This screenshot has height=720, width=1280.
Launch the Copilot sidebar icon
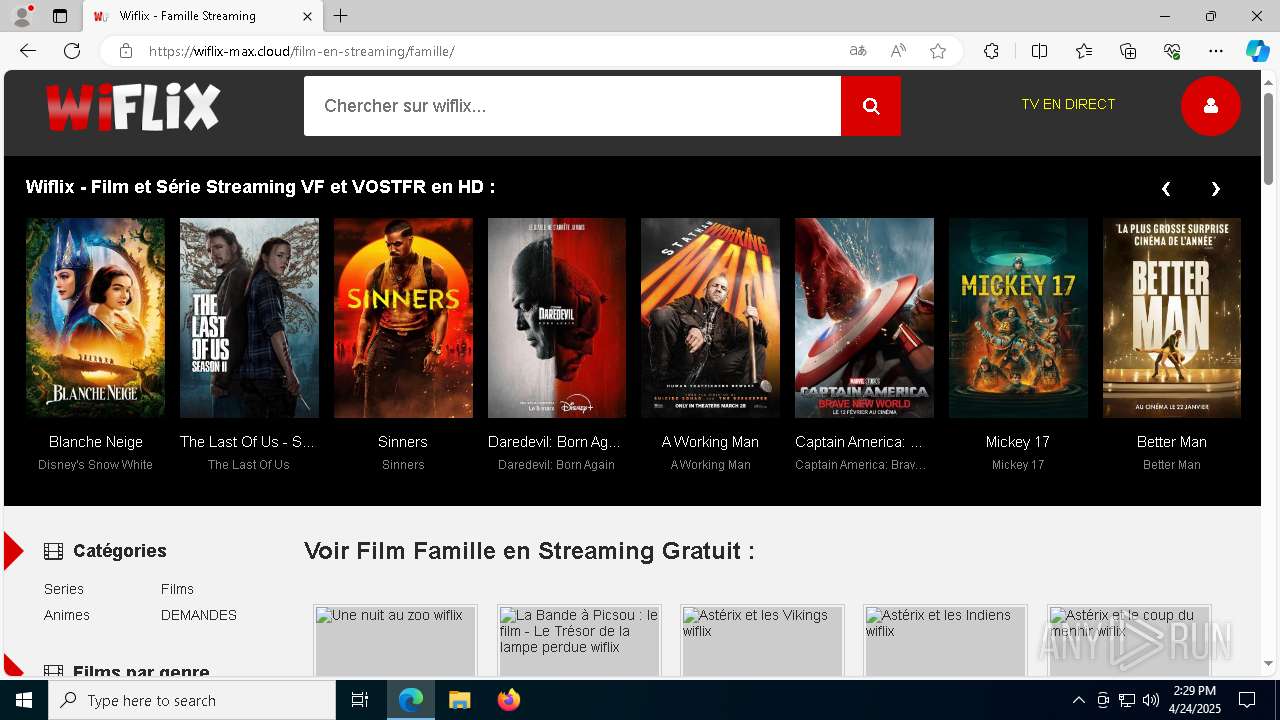coord(1257,51)
